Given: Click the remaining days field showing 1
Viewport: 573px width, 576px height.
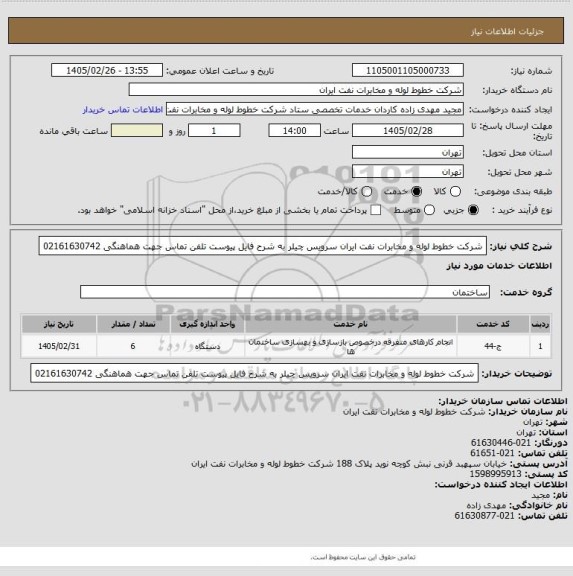Looking at the screenshot, I should click(x=214, y=130).
